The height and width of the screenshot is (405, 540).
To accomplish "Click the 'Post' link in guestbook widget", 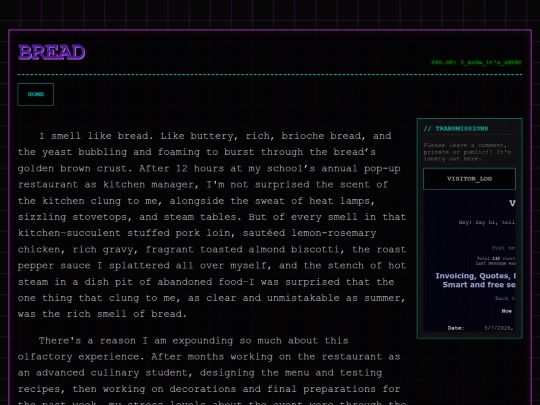I will 503,248.
